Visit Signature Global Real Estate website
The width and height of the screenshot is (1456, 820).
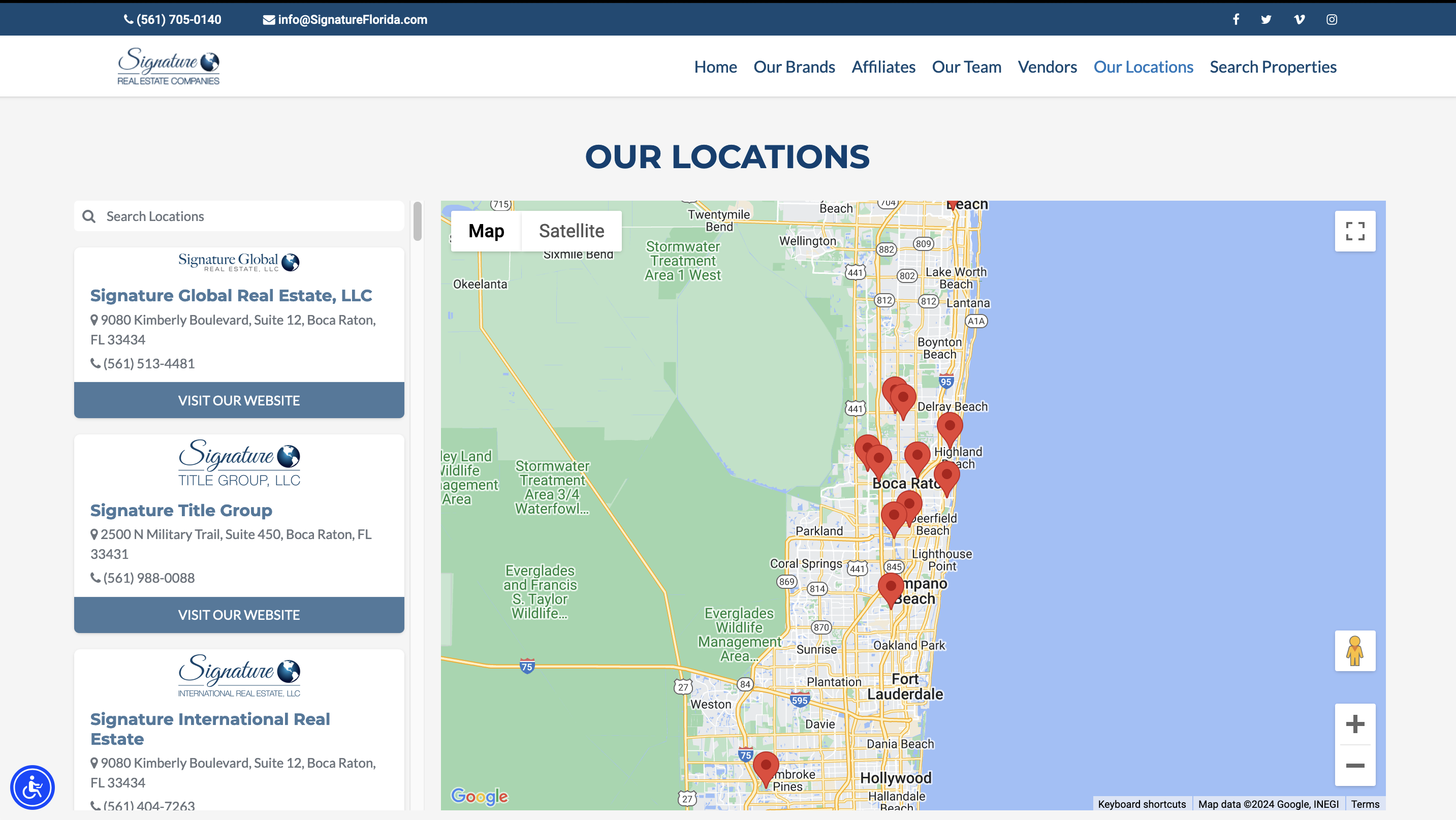(x=239, y=400)
